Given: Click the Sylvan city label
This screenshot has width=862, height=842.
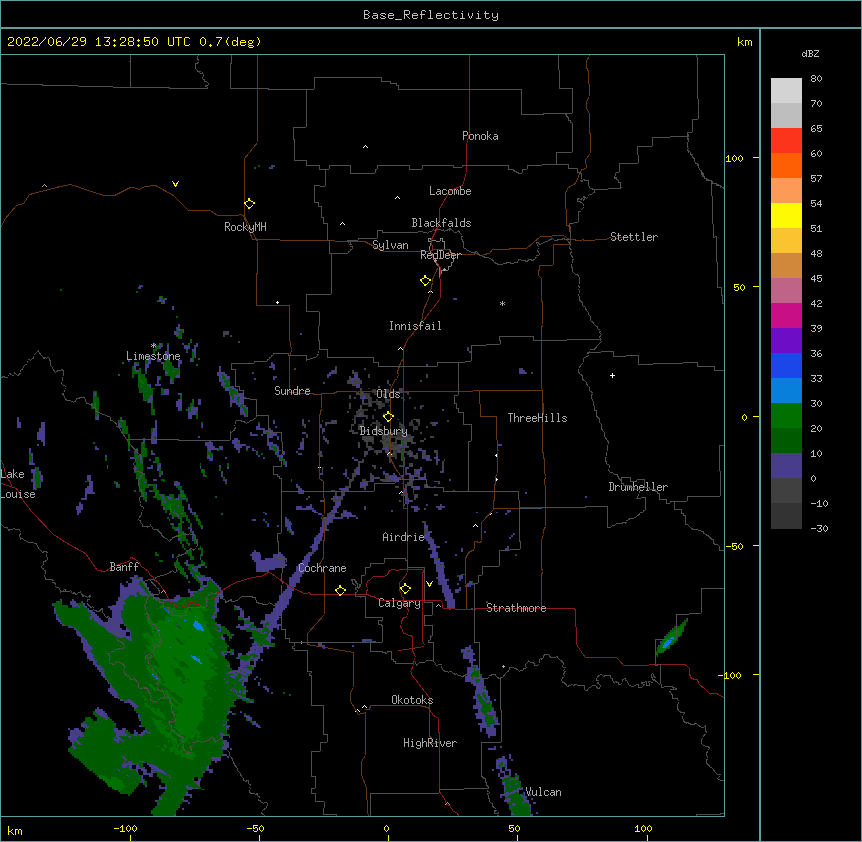Looking at the screenshot, I should (x=390, y=245).
